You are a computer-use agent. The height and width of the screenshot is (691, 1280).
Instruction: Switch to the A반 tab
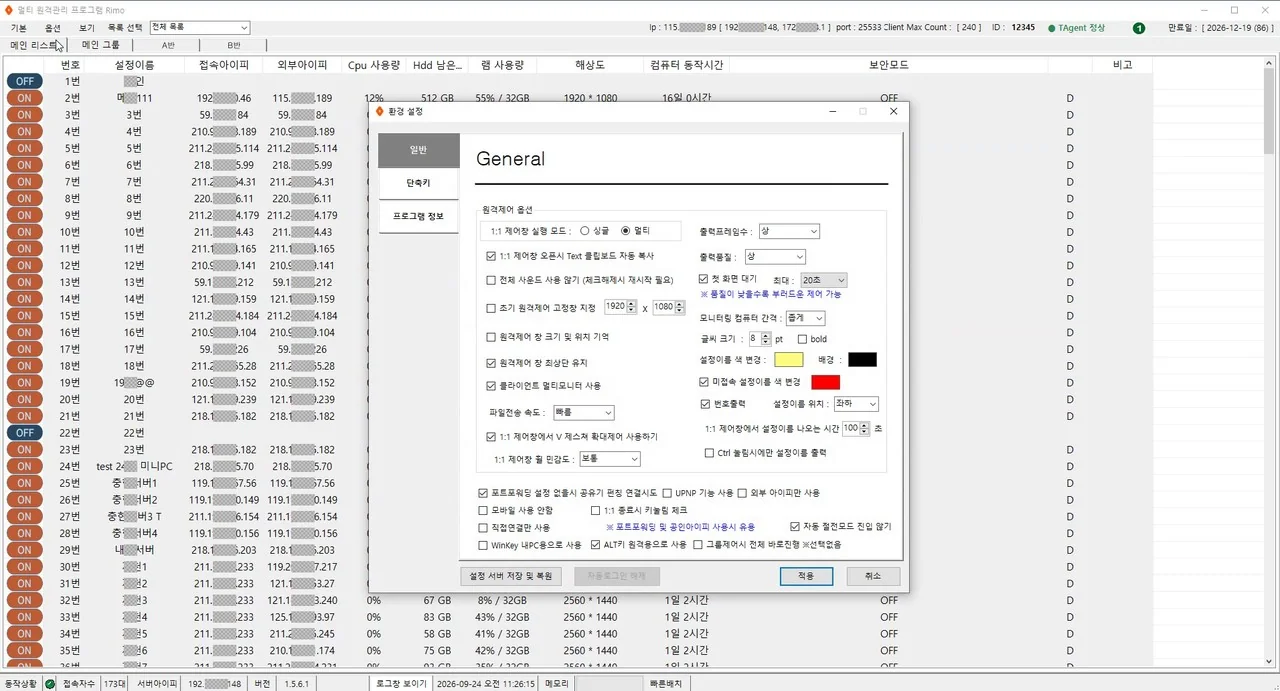[168, 45]
